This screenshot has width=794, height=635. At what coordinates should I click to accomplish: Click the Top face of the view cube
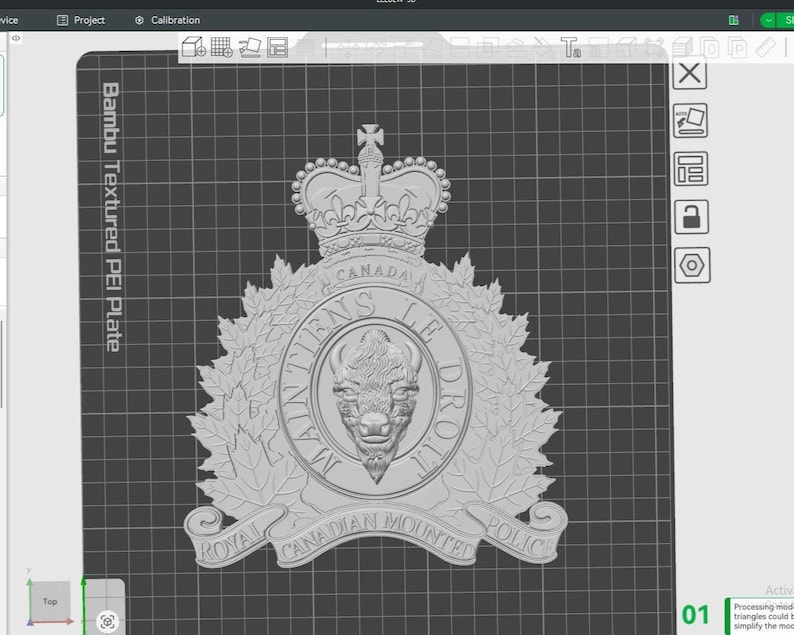pos(50,601)
